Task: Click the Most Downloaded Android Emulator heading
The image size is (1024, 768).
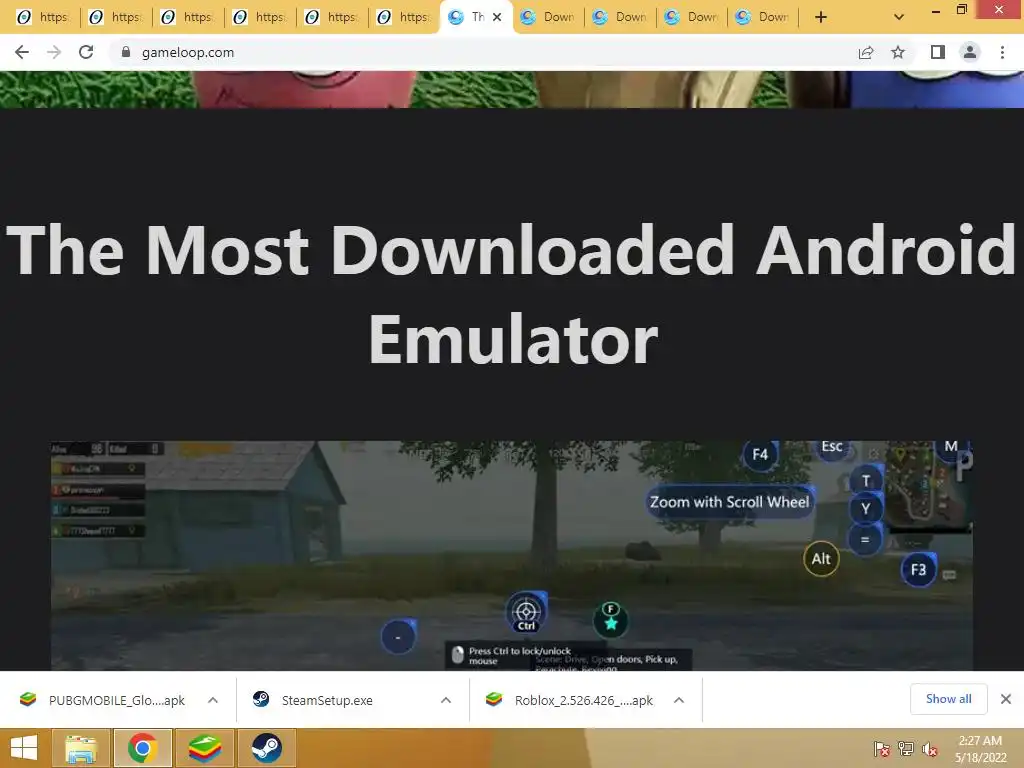Action: tap(511, 294)
